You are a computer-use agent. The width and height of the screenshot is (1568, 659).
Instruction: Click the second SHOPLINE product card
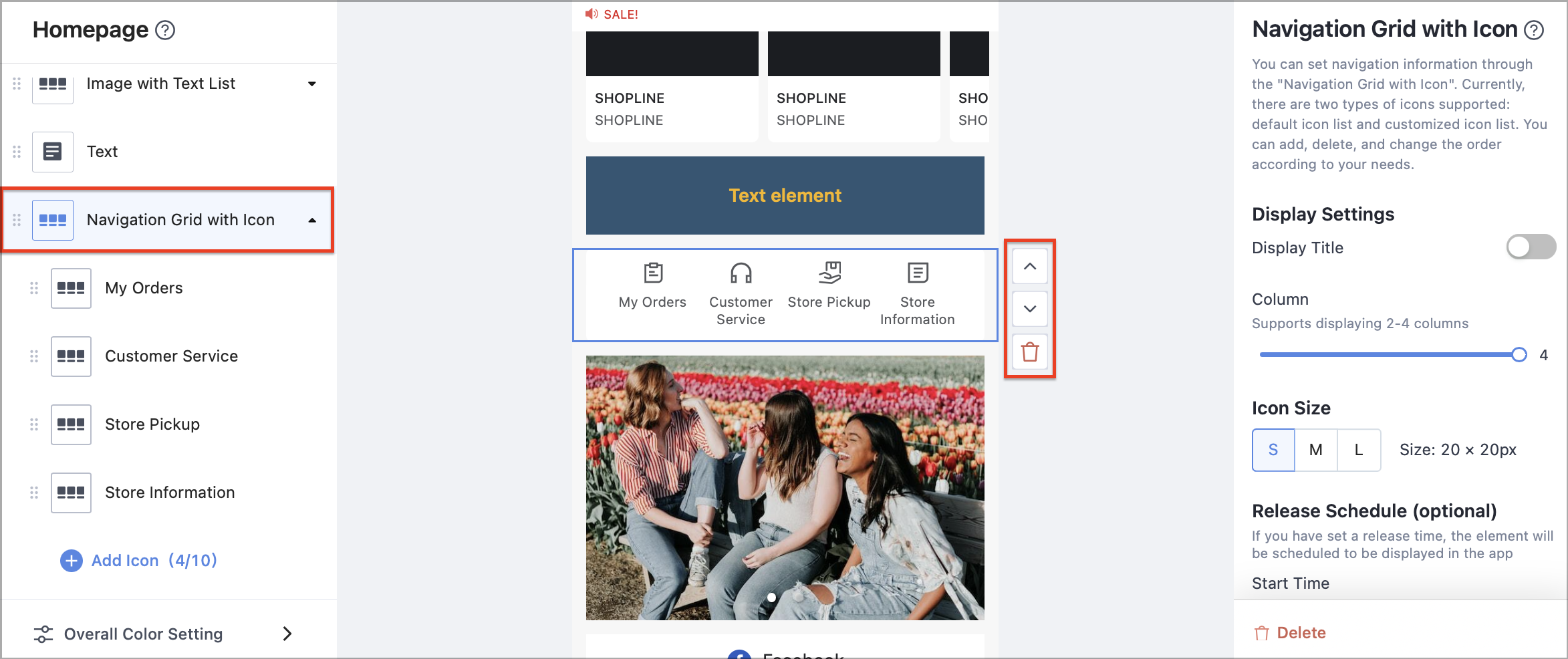point(854,86)
